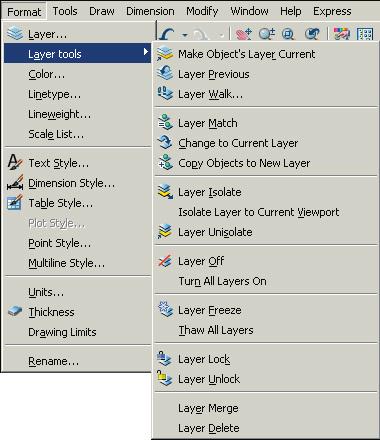The height and width of the screenshot is (440, 380).
Task: Open the Help menu
Action: 290,11
